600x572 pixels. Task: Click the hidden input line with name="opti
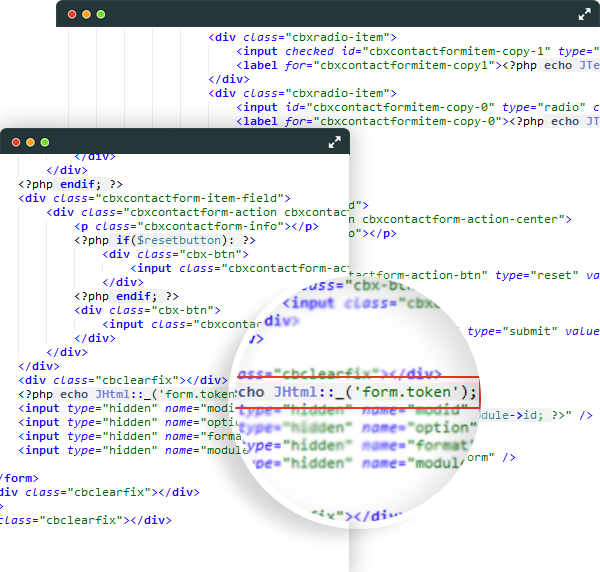(x=128, y=422)
